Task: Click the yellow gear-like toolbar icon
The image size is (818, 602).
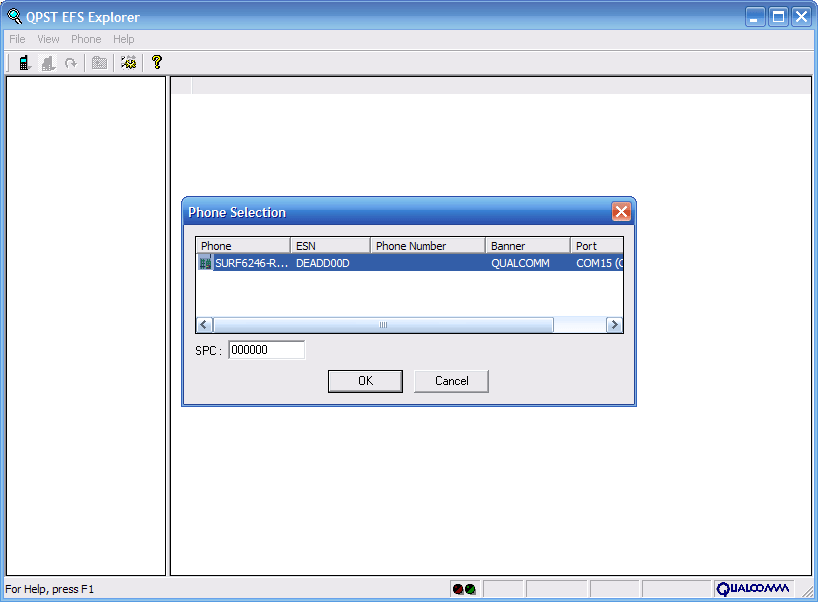Action: (x=128, y=63)
